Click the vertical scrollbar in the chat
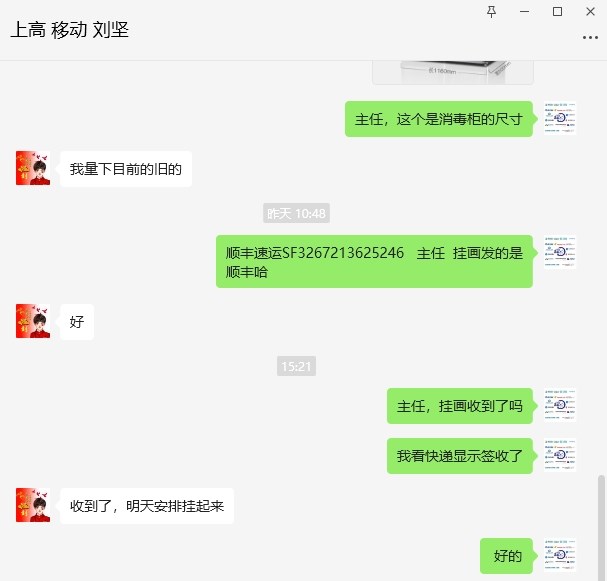607x581 pixels. 601,526
